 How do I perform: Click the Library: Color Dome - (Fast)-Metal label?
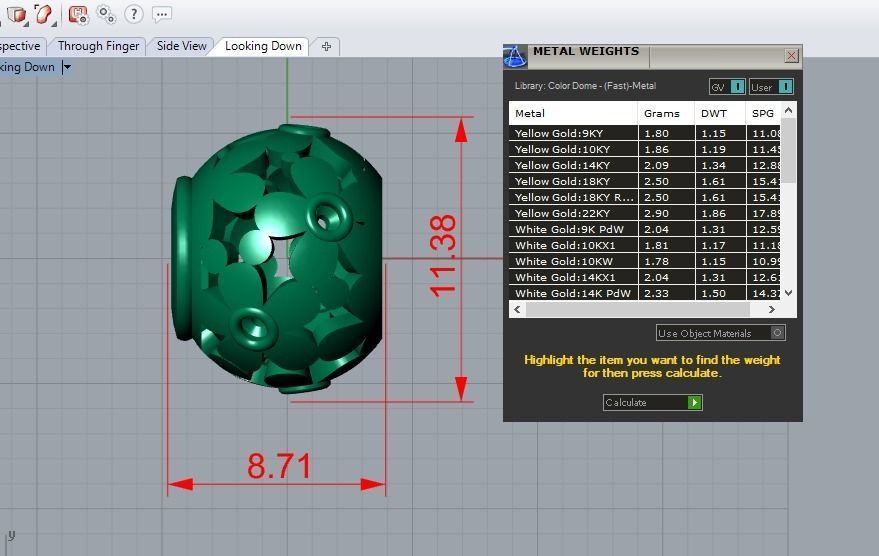(x=585, y=86)
